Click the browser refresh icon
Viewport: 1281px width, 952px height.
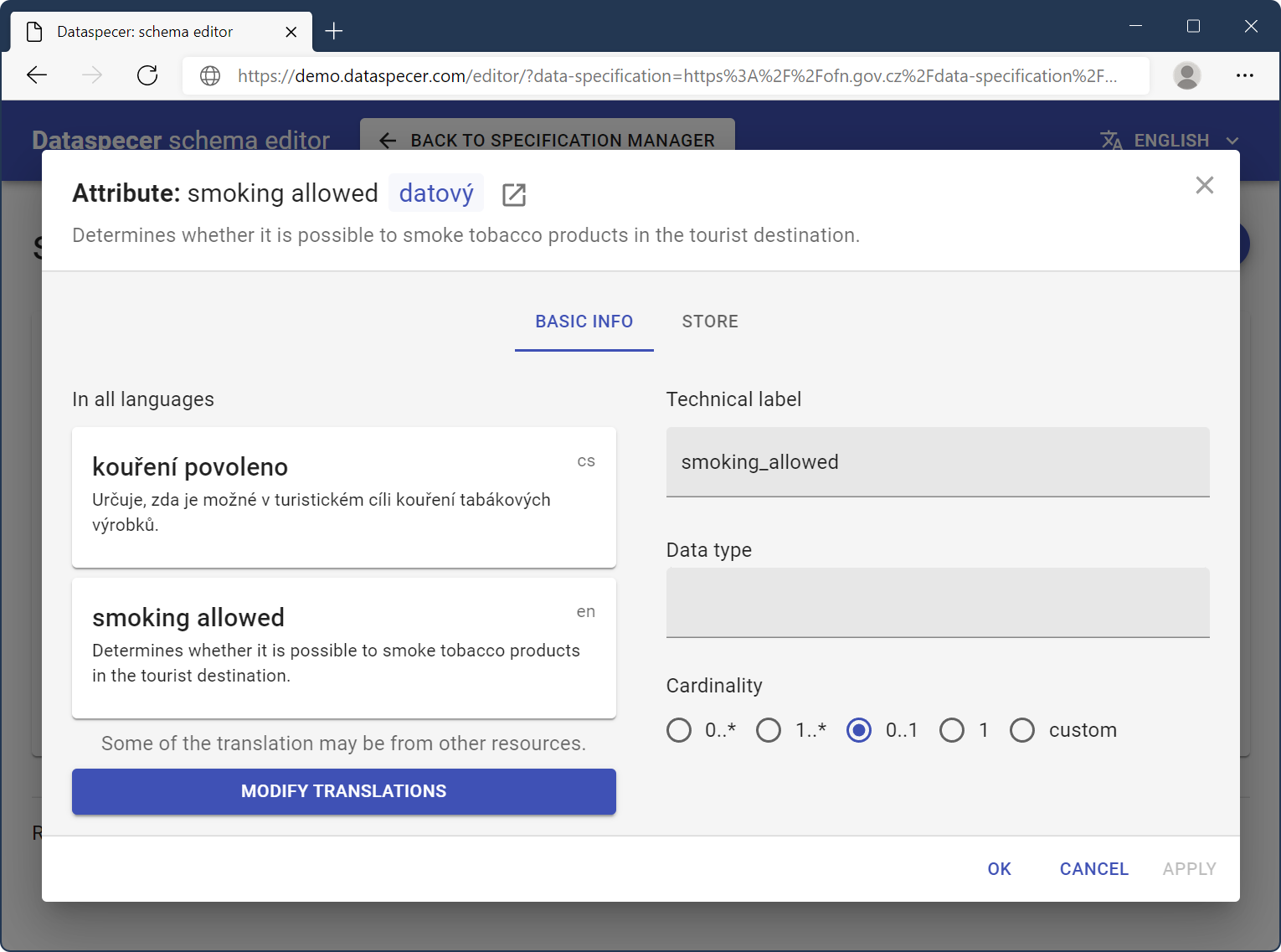tap(147, 75)
